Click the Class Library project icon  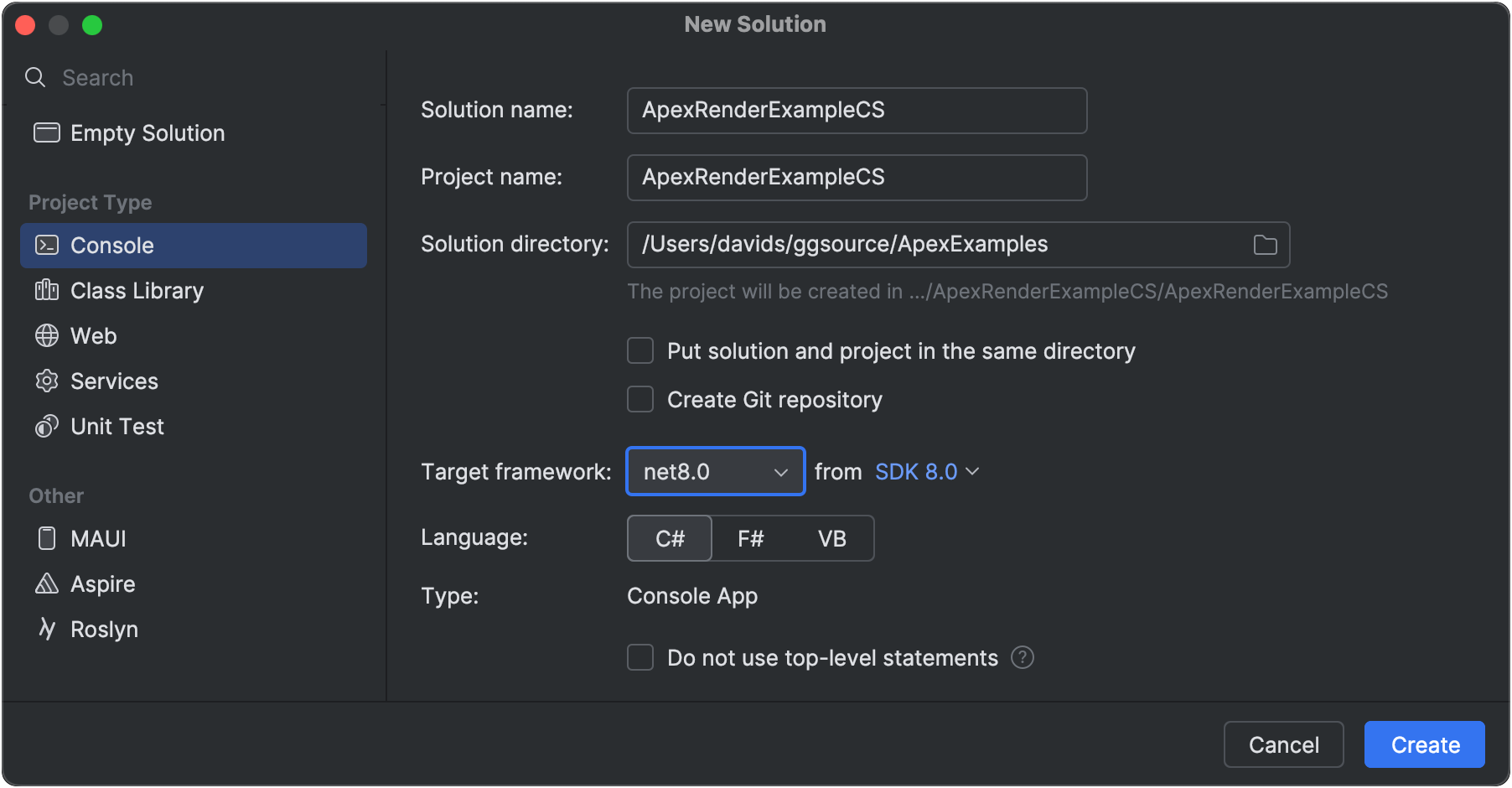[47, 291]
